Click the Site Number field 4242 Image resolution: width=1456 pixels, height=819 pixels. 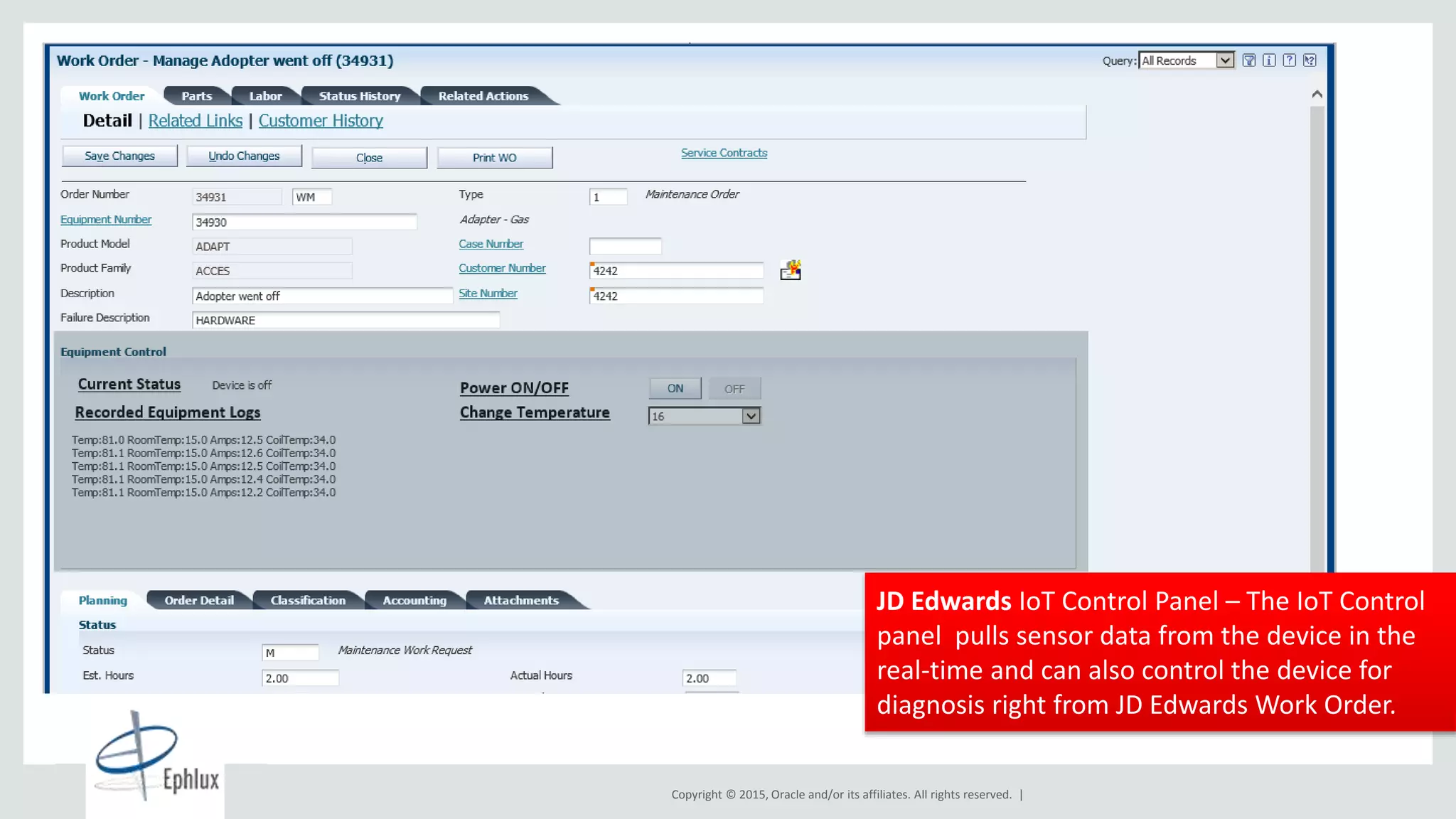click(x=677, y=296)
